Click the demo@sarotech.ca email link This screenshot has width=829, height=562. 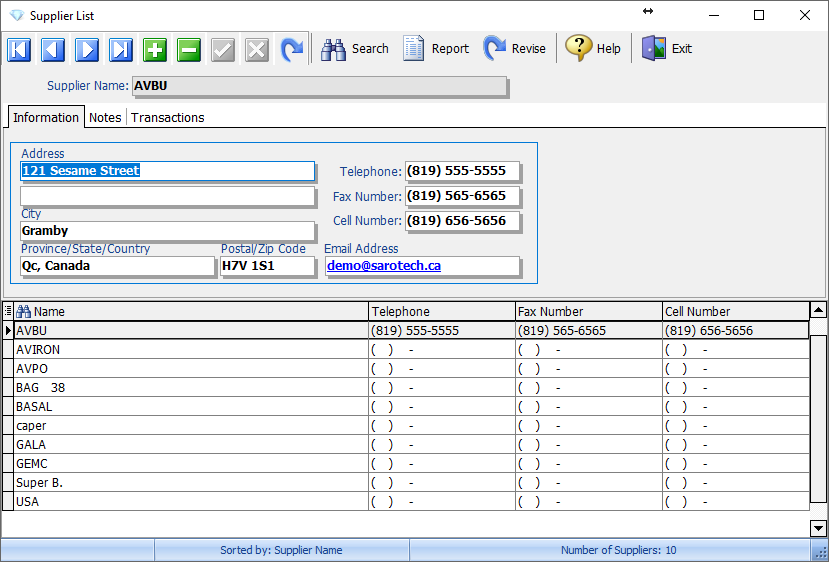click(384, 266)
